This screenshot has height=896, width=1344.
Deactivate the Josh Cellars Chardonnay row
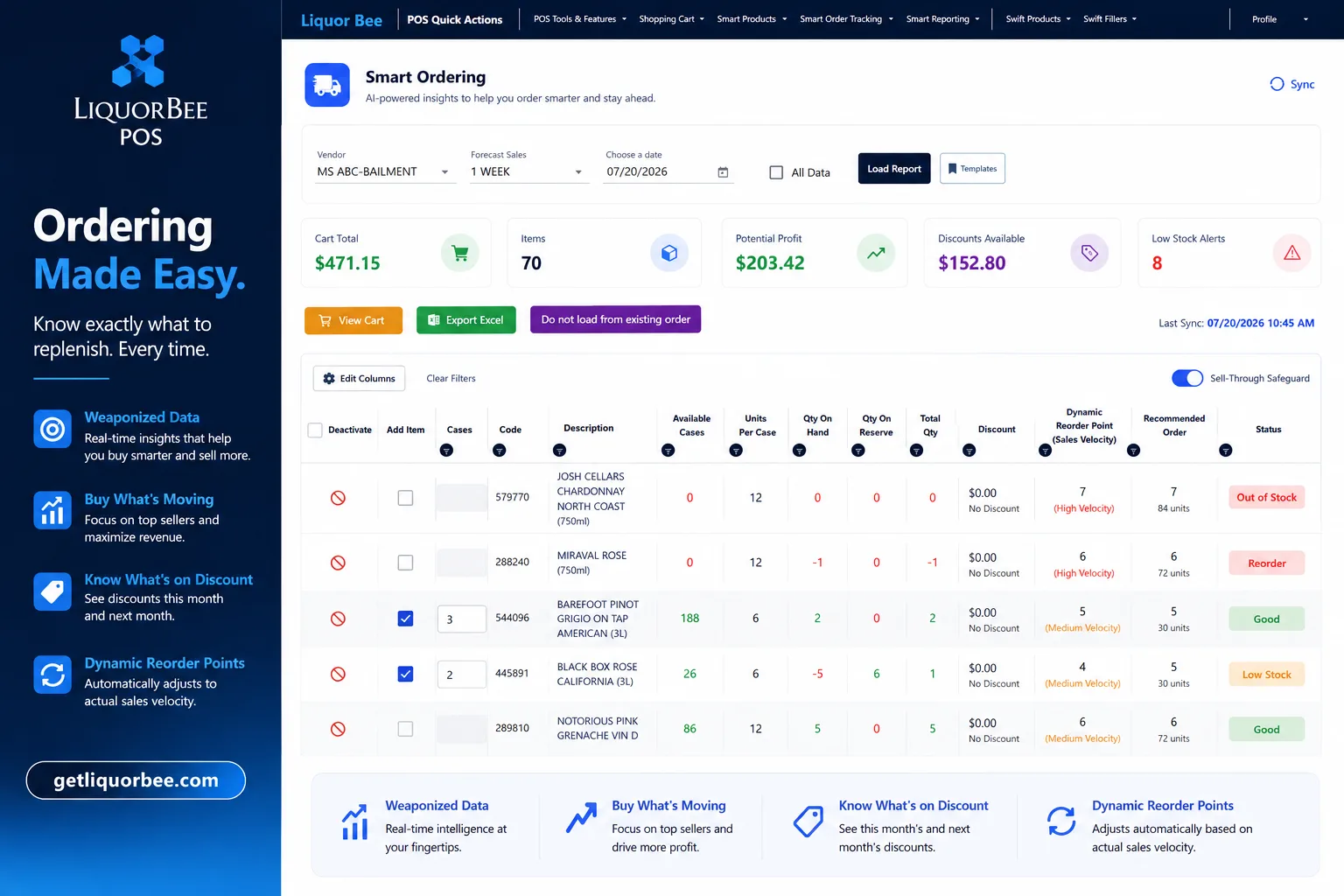338,498
